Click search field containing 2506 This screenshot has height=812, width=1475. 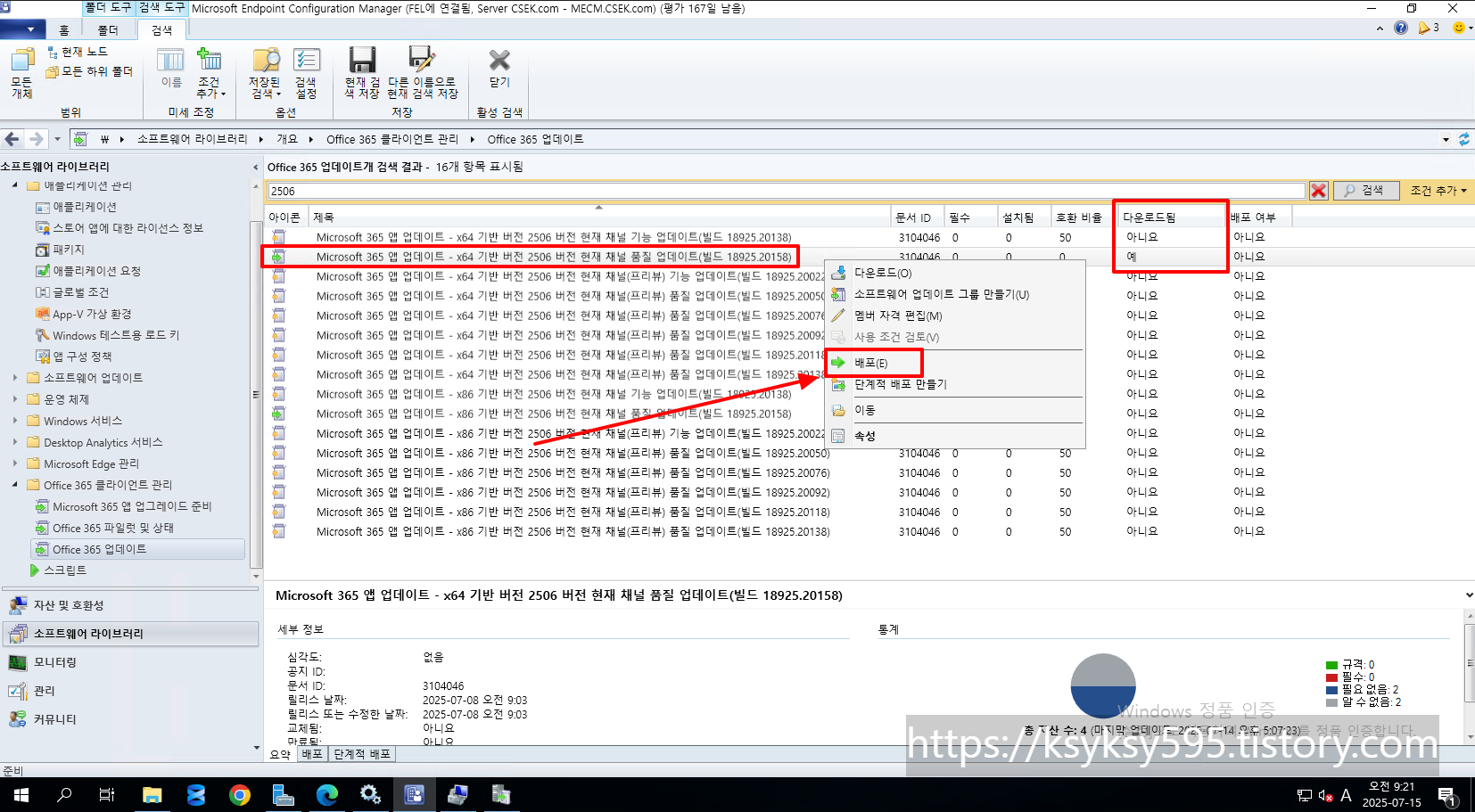[x=787, y=191]
